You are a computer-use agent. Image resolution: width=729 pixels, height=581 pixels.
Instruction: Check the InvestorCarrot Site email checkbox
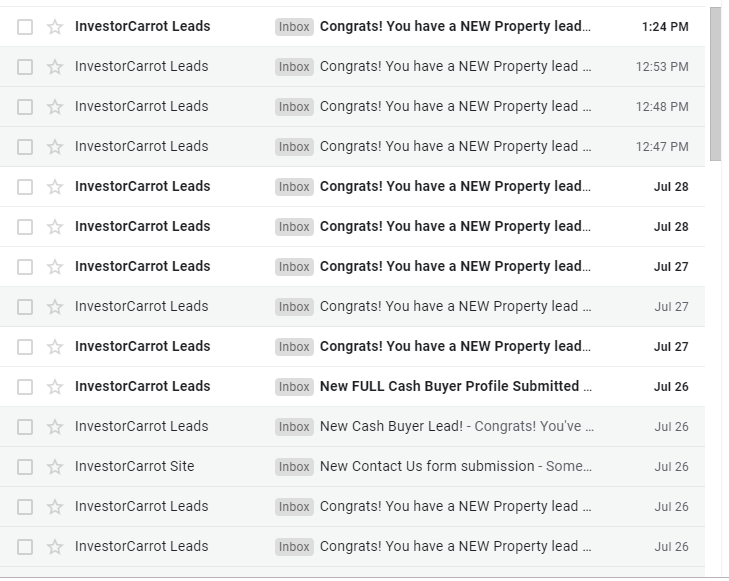pos(25,467)
